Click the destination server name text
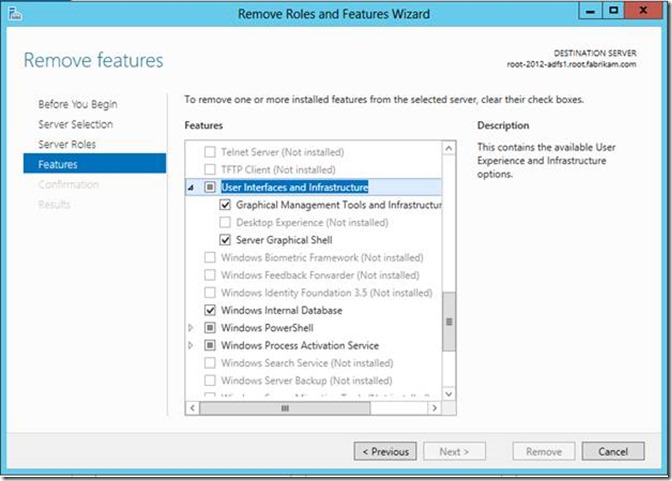This screenshot has height=481, width=672. click(571, 64)
